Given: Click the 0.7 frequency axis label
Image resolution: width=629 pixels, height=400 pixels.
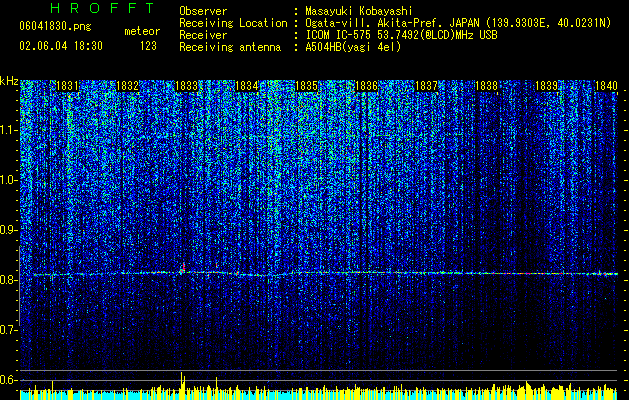Looking at the screenshot, I should [9, 330].
